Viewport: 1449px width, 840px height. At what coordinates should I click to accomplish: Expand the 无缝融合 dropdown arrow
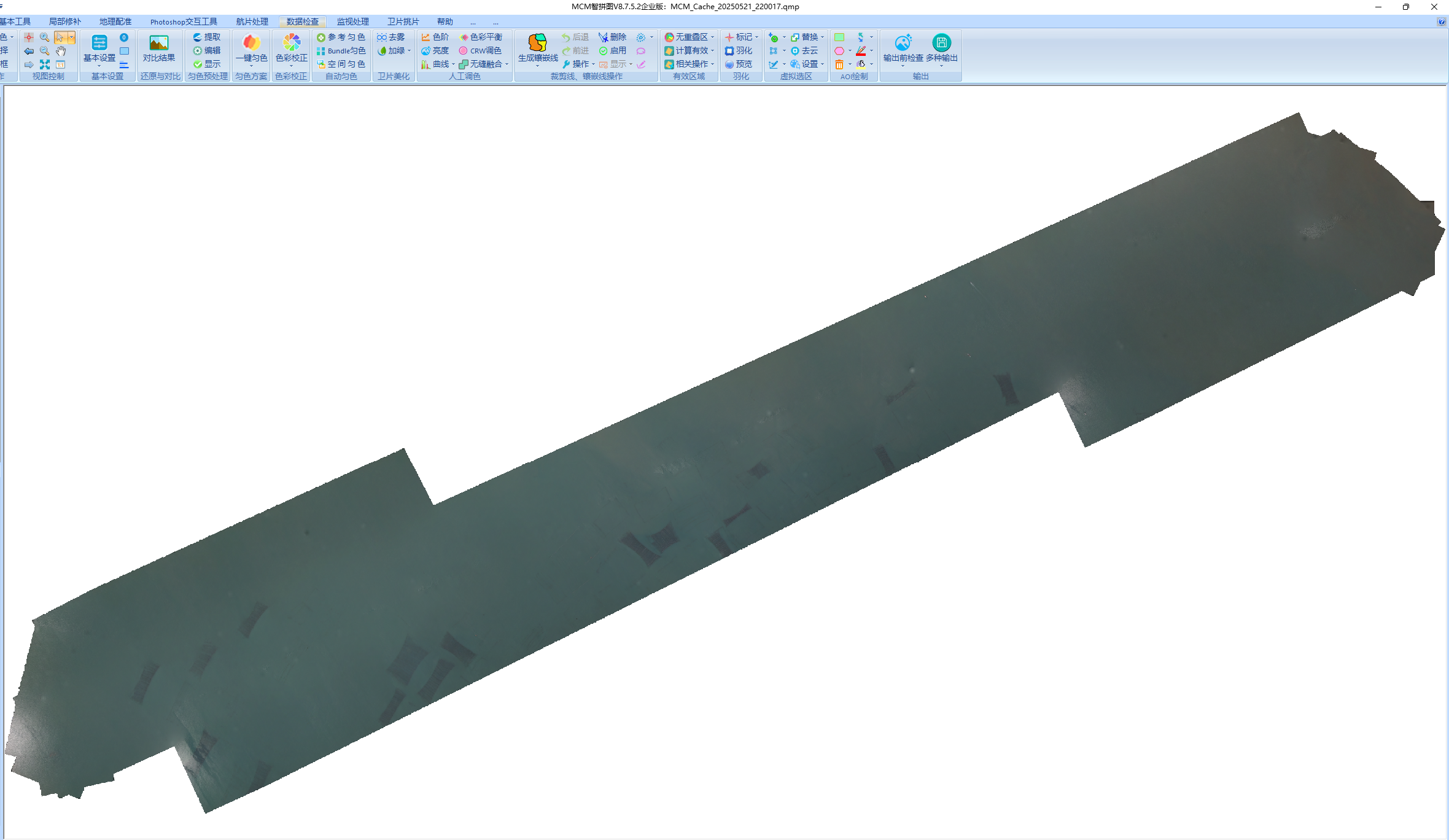pos(507,64)
